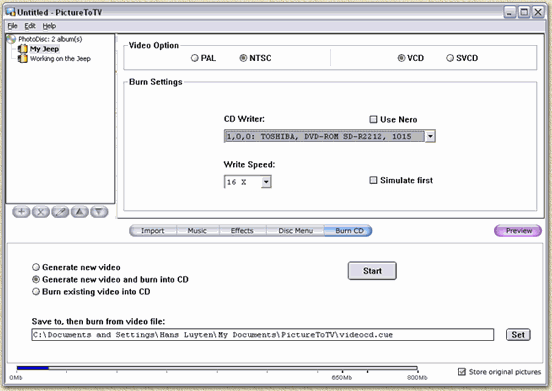
Task: Switch to the Import tab
Action: pos(153,231)
